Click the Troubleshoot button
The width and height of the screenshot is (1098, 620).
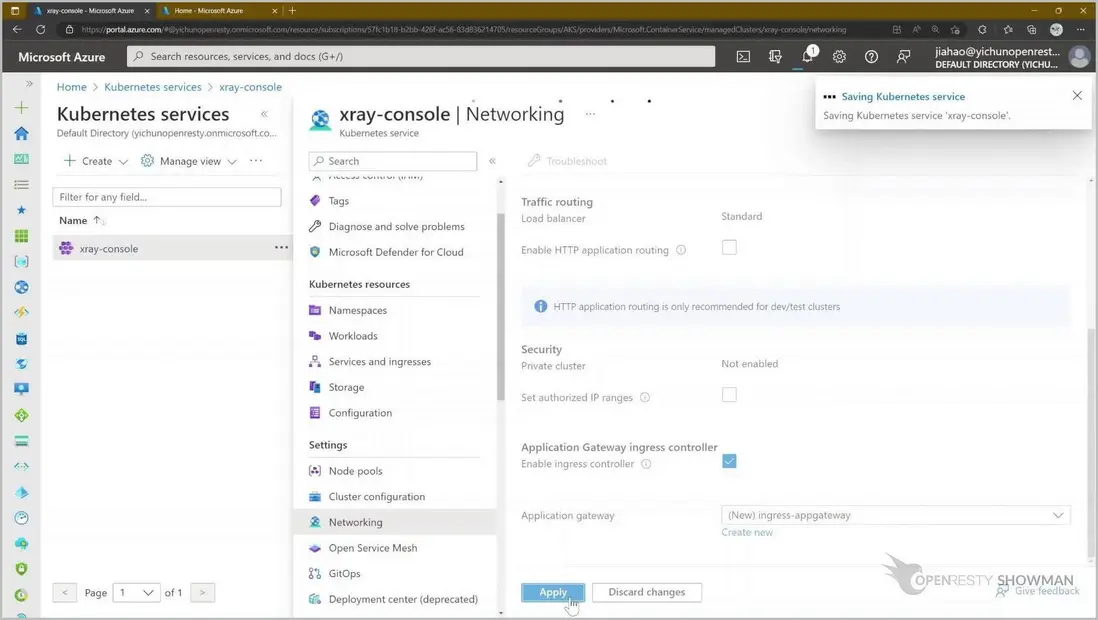[x=567, y=161]
